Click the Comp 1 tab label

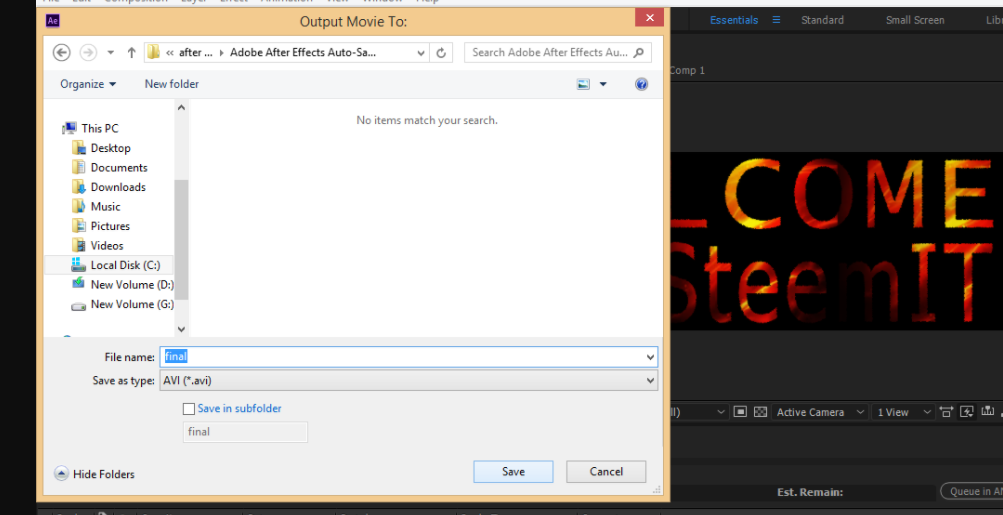coord(687,70)
